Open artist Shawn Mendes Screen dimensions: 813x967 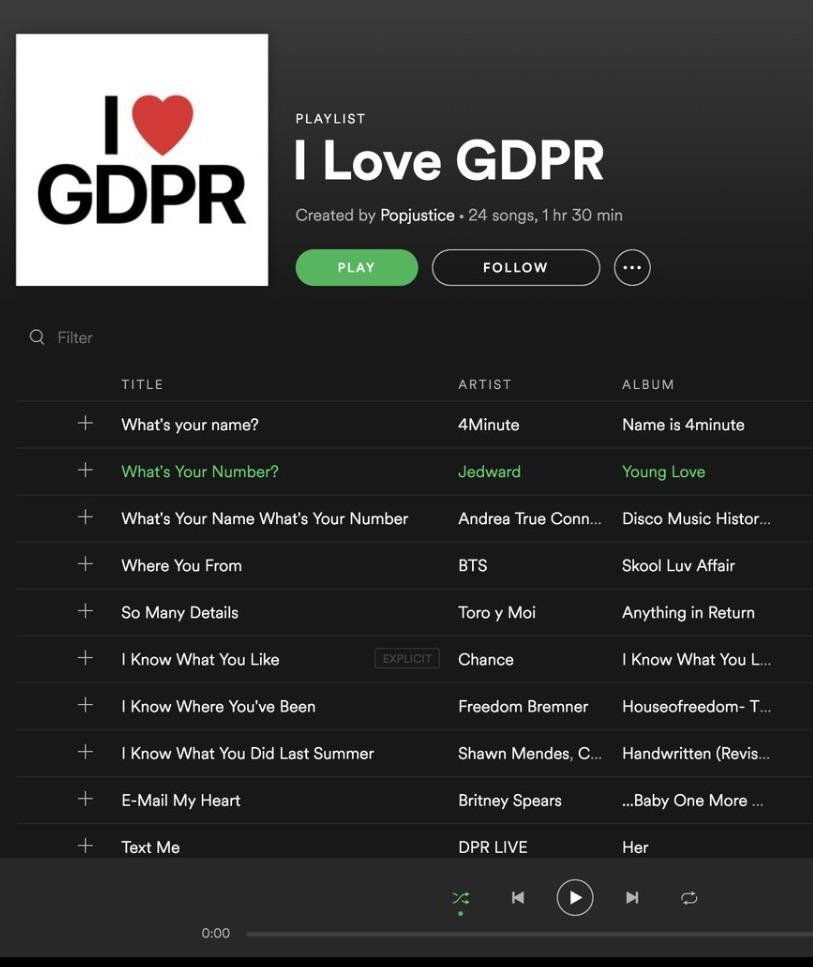529,753
